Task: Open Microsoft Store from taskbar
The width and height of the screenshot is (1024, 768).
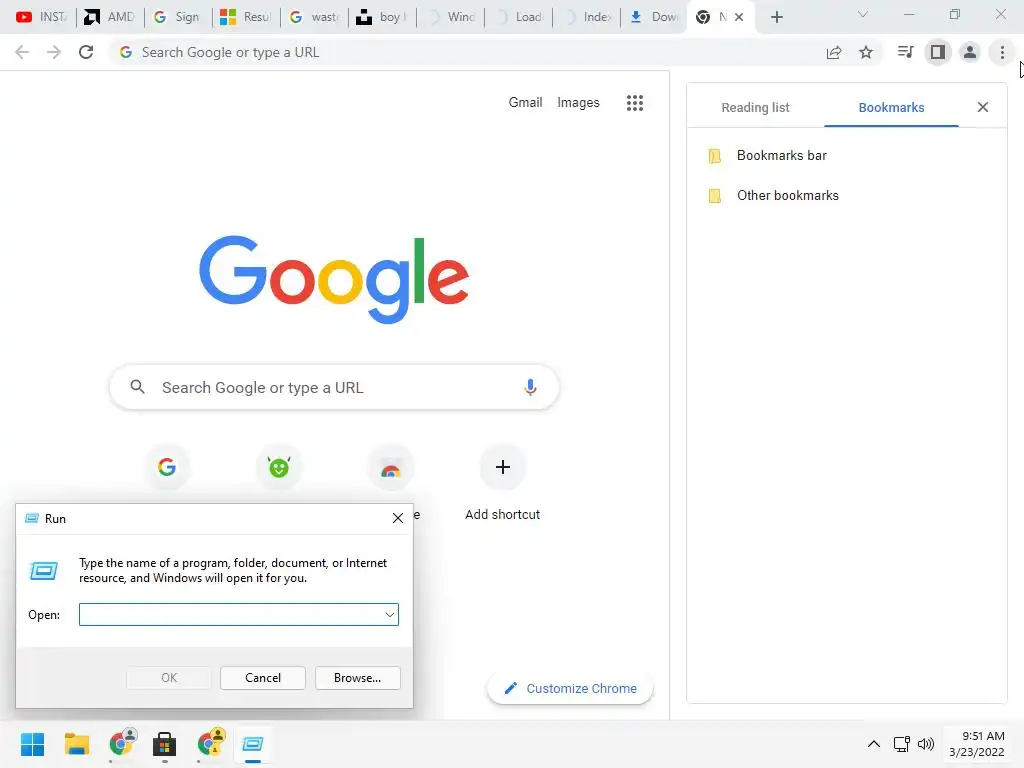Action: point(165,744)
